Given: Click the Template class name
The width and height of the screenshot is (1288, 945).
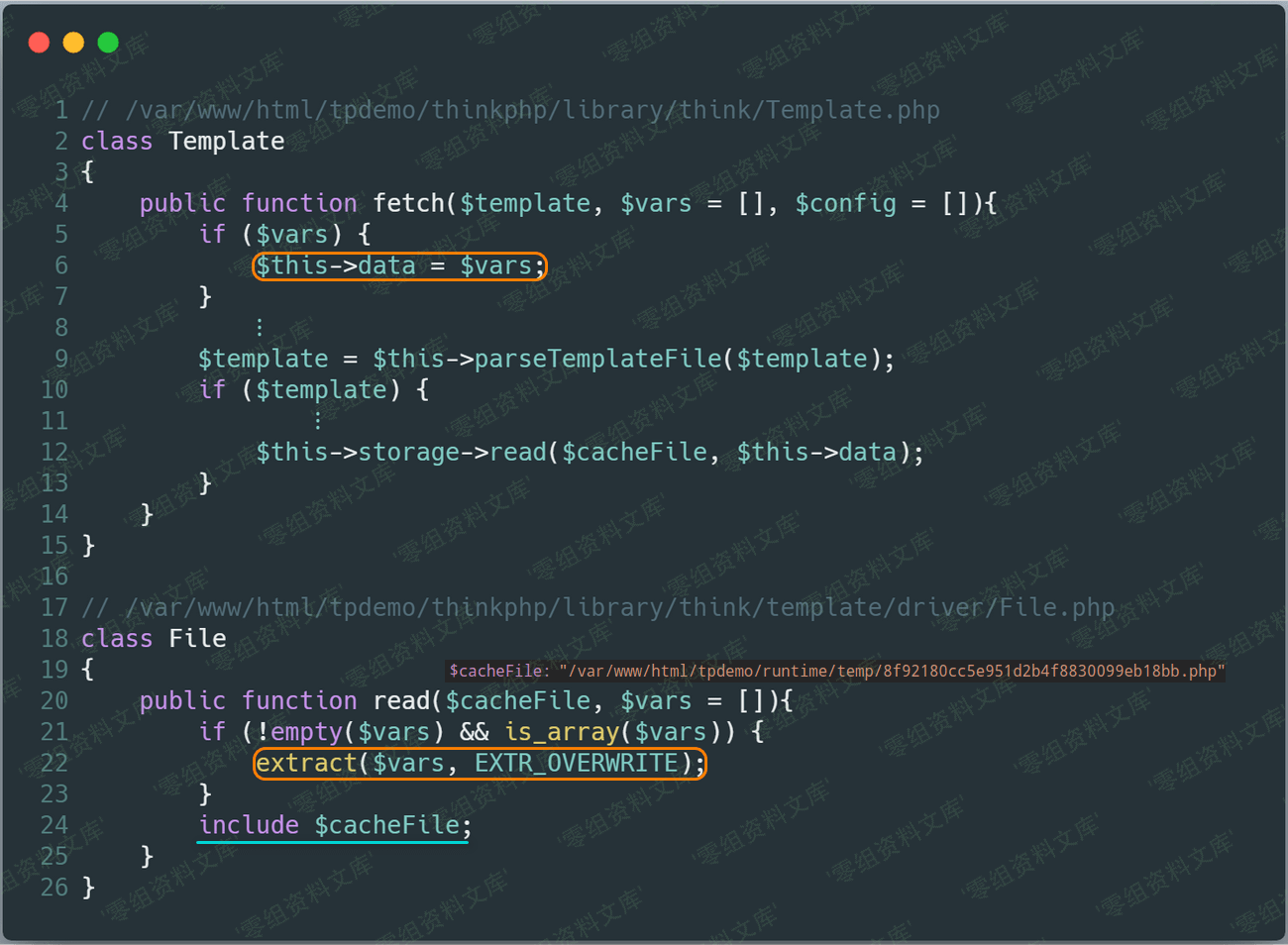Looking at the screenshot, I should pos(226,142).
